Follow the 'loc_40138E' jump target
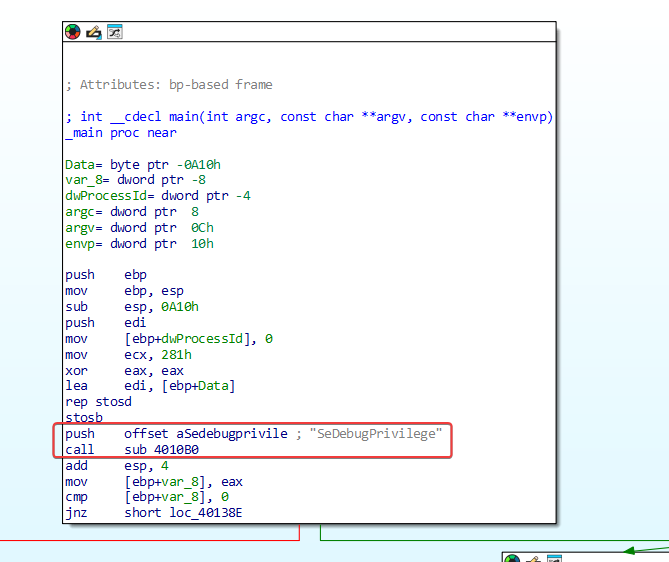 point(206,513)
